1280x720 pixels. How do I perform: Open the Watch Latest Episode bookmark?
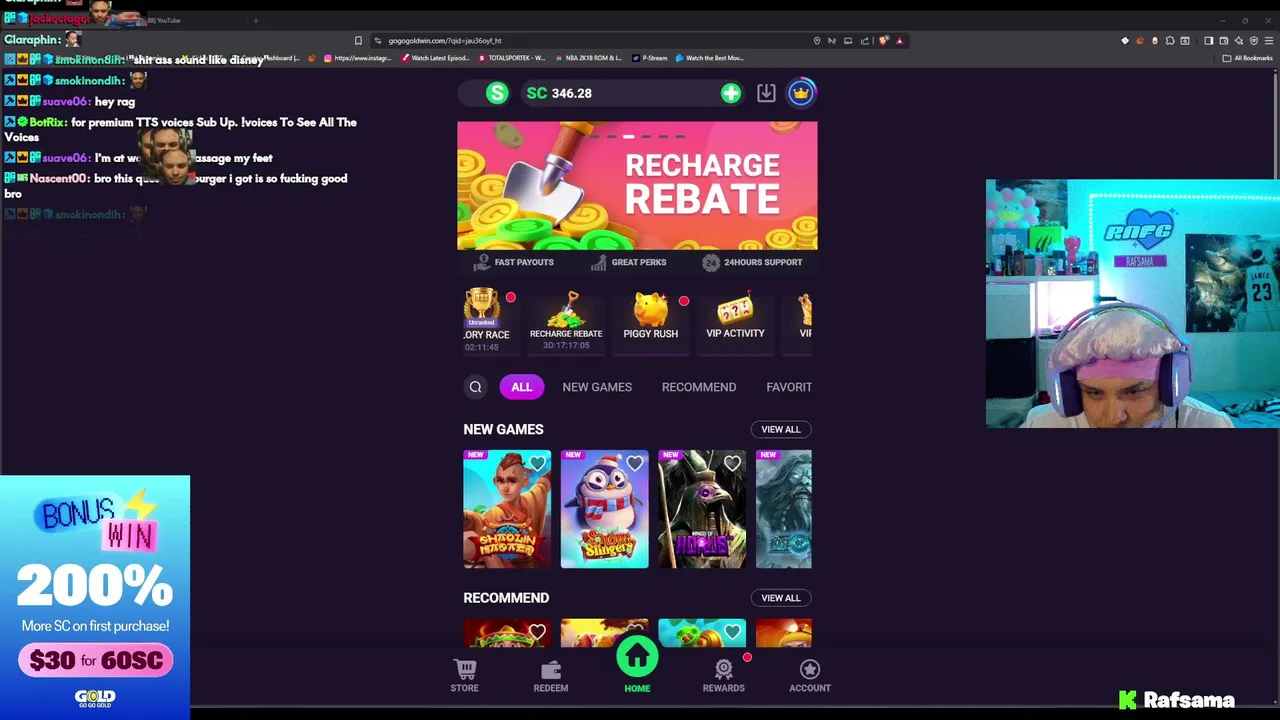434,58
